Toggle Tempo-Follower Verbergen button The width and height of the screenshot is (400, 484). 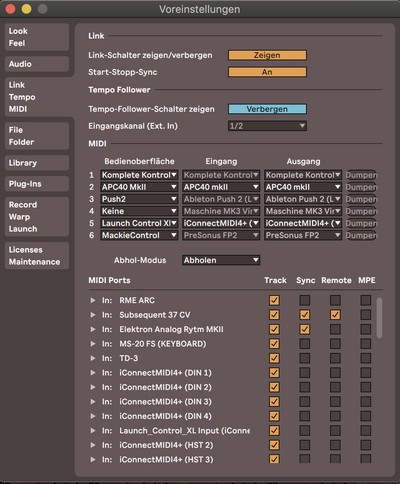(267, 109)
